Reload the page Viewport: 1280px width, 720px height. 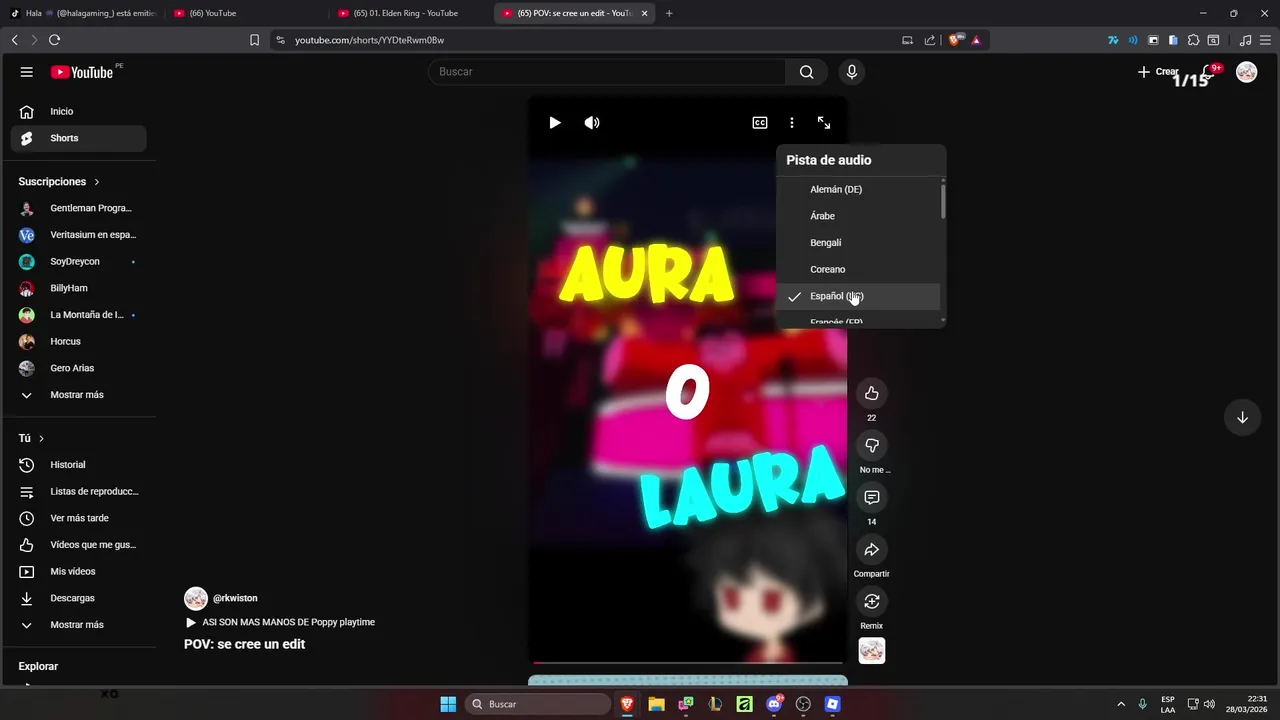coord(54,40)
